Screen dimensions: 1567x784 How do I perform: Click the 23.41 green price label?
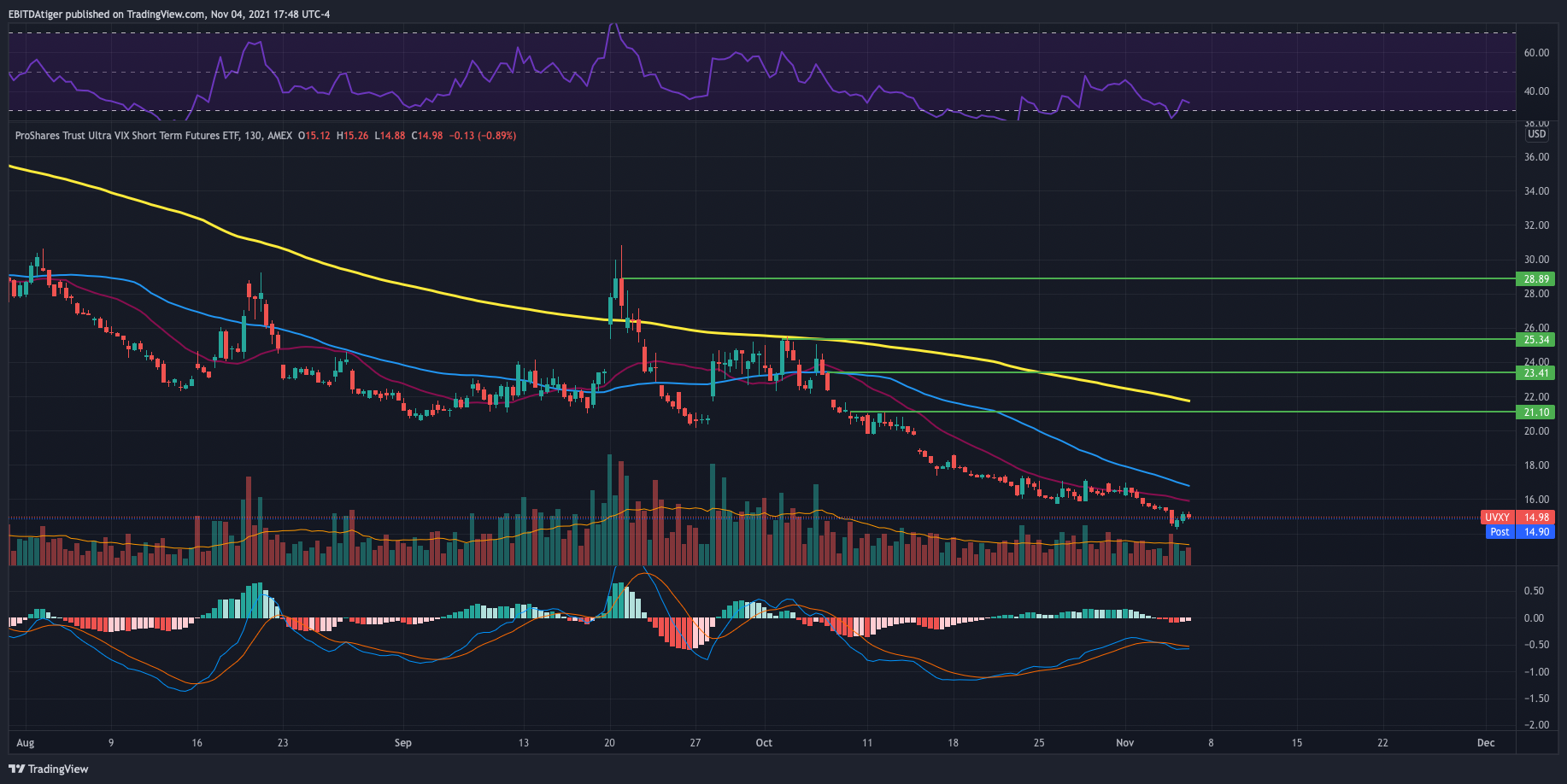[1535, 373]
